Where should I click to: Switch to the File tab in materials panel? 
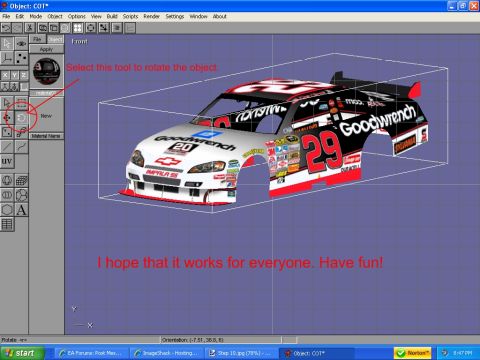click(37, 39)
